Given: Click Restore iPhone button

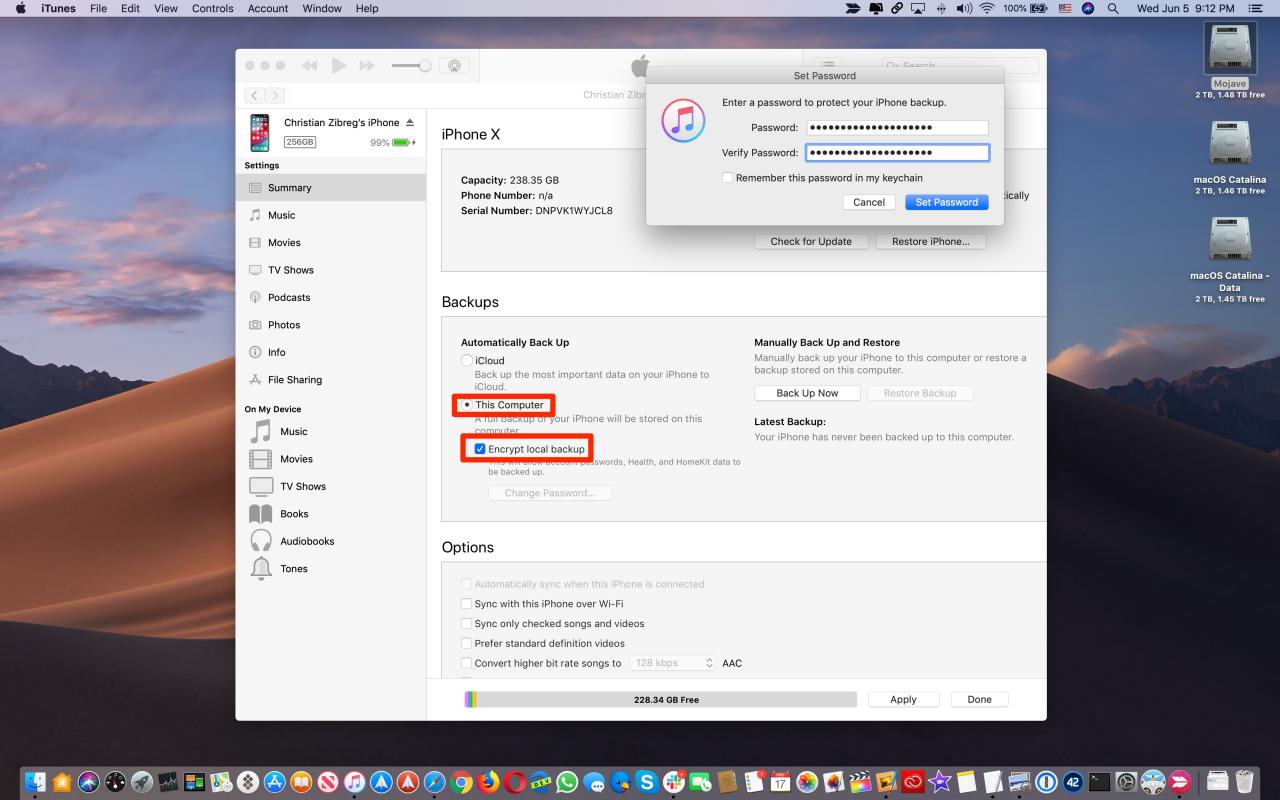Looking at the screenshot, I should [x=931, y=241].
